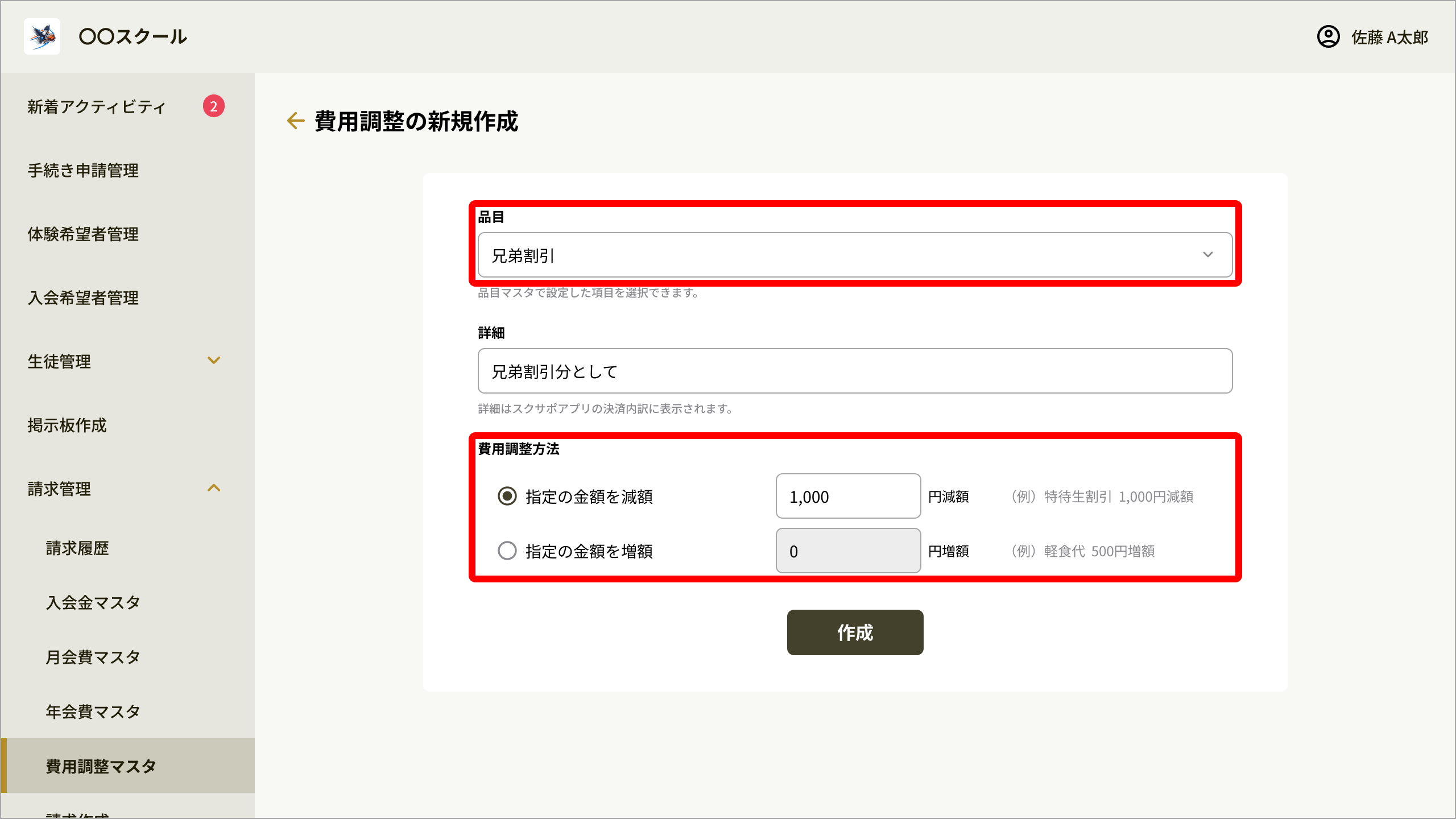Screen dimensions: 1456x819
Task: Click the 〇〇スクール title
Action: pyautogui.click(x=133, y=37)
